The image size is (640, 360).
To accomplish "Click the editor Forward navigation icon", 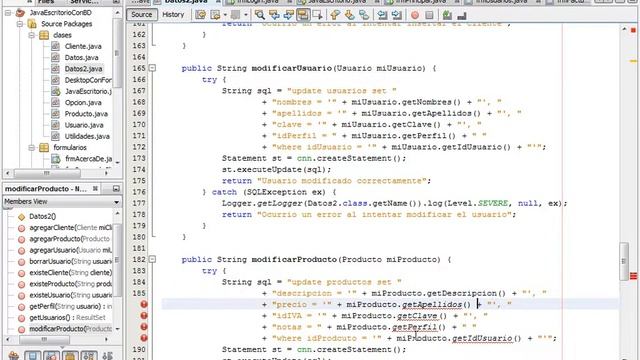I will (x=236, y=15).
